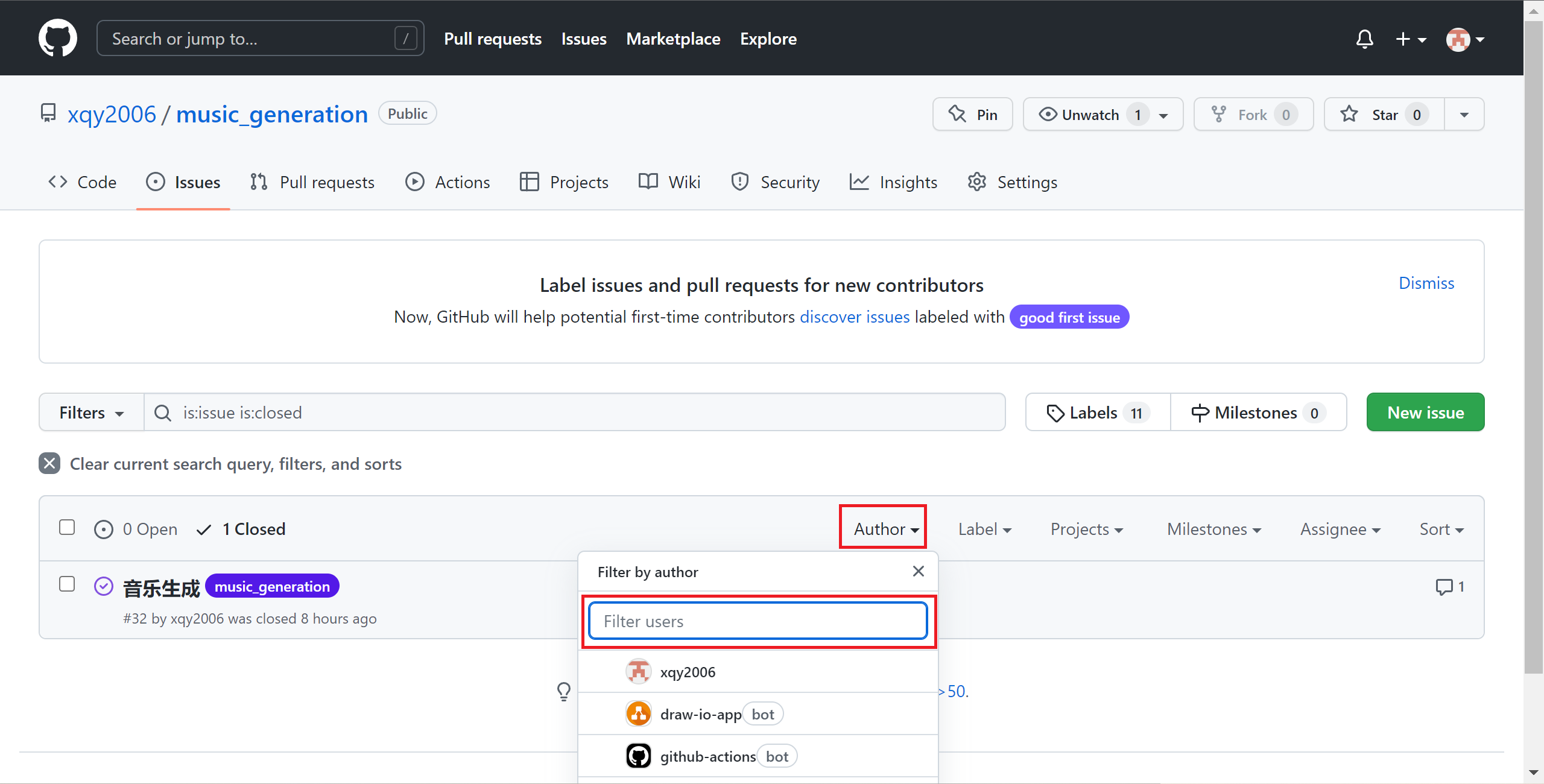This screenshot has height=784, width=1544.
Task: Dismiss the new contributors banner
Action: [1426, 283]
